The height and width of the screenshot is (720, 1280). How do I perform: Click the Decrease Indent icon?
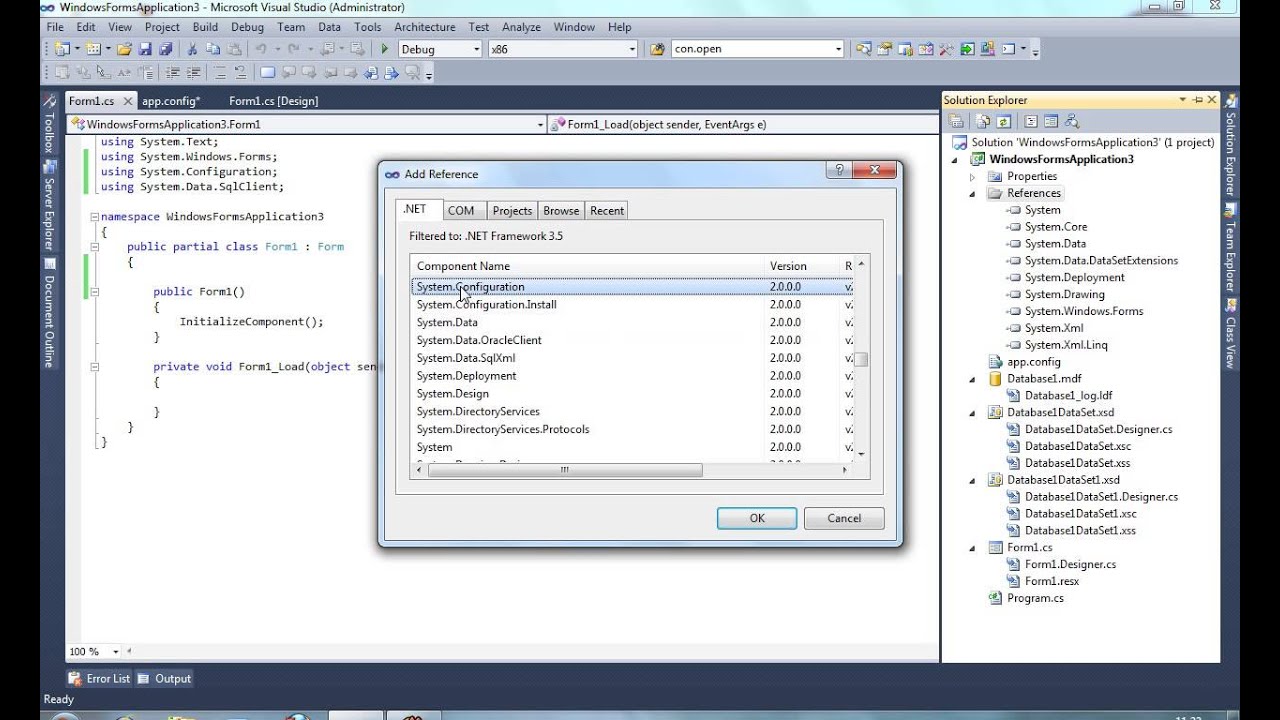[173, 72]
